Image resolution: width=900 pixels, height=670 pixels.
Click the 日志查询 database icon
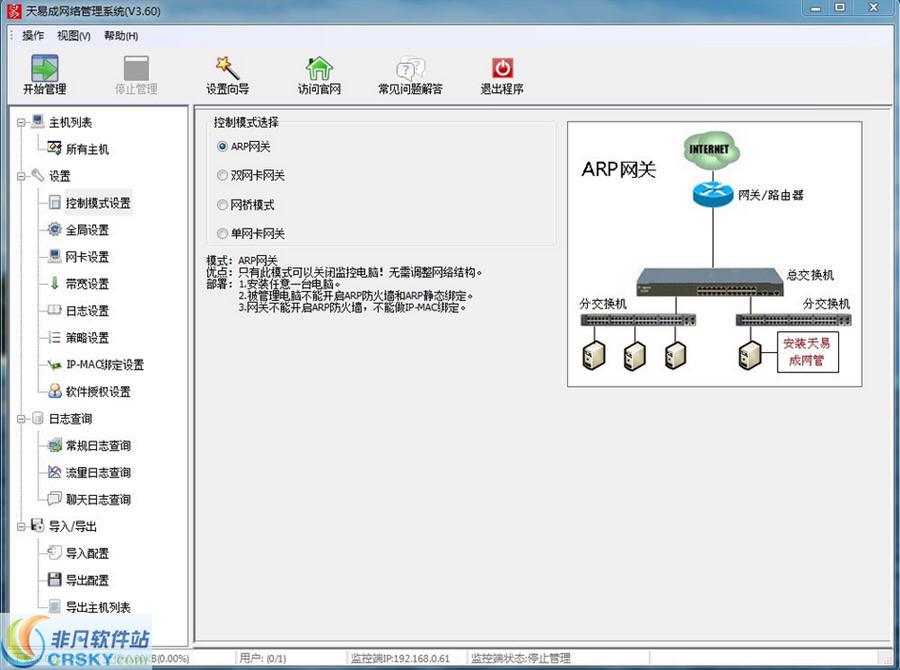[x=37, y=418]
